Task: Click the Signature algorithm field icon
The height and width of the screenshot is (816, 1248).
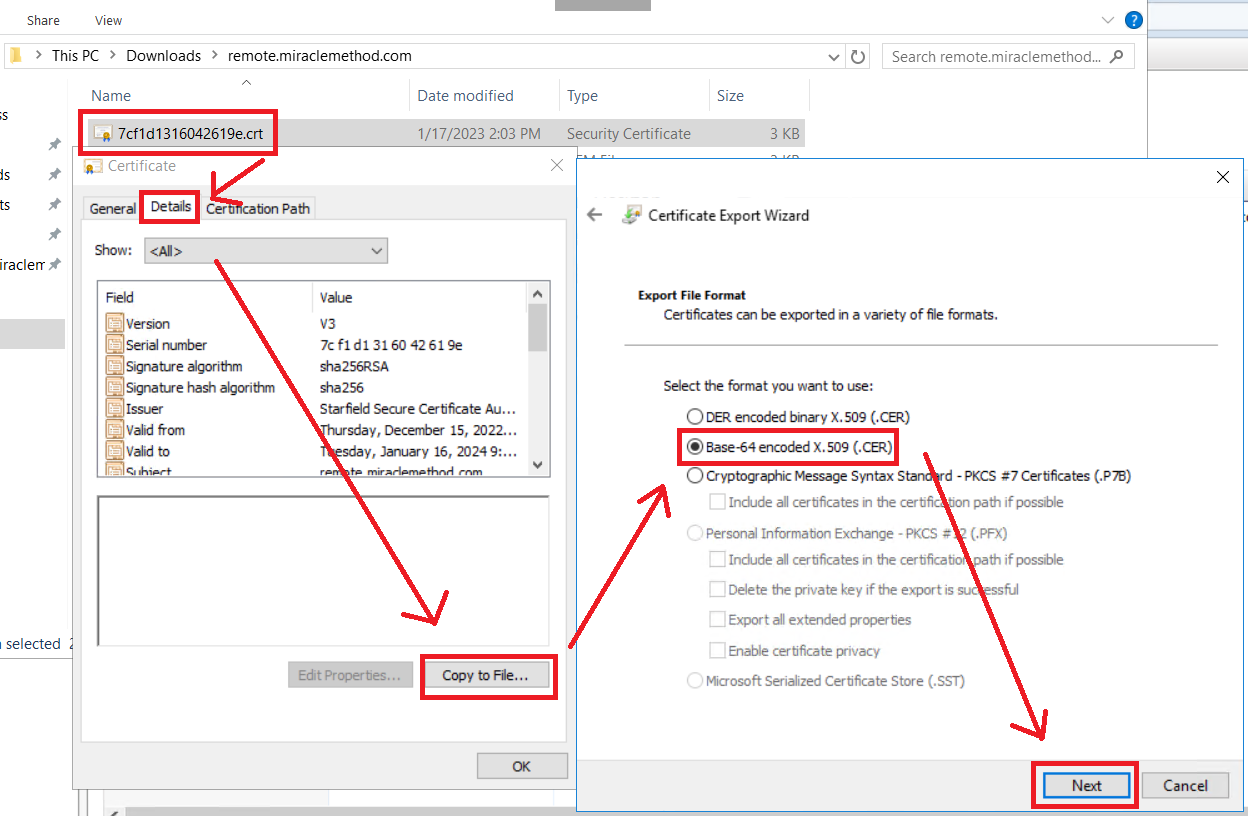Action: click(x=114, y=366)
